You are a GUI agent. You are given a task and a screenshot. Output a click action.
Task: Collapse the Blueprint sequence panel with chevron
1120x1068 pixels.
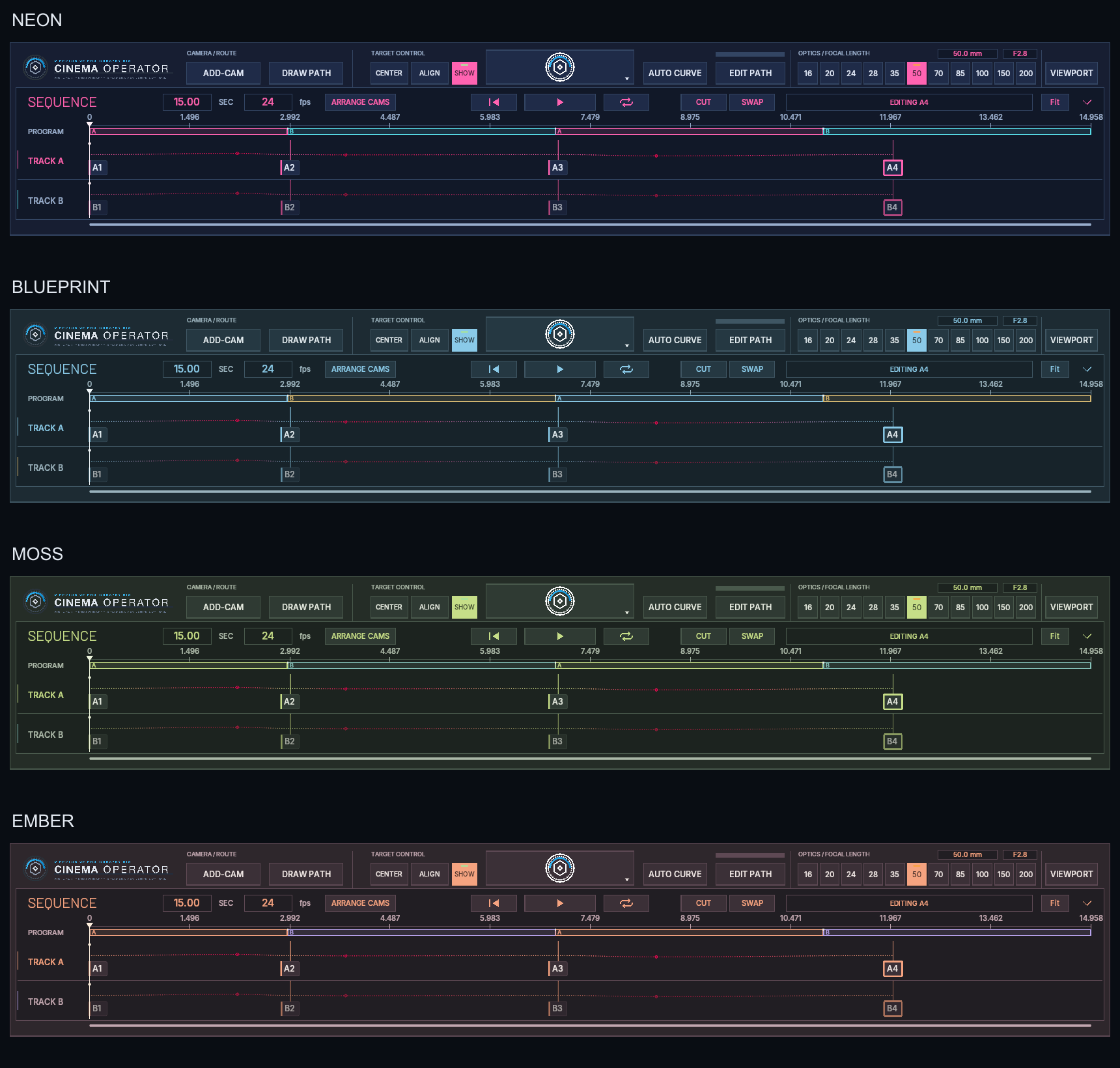click(x=1087, y=369)
